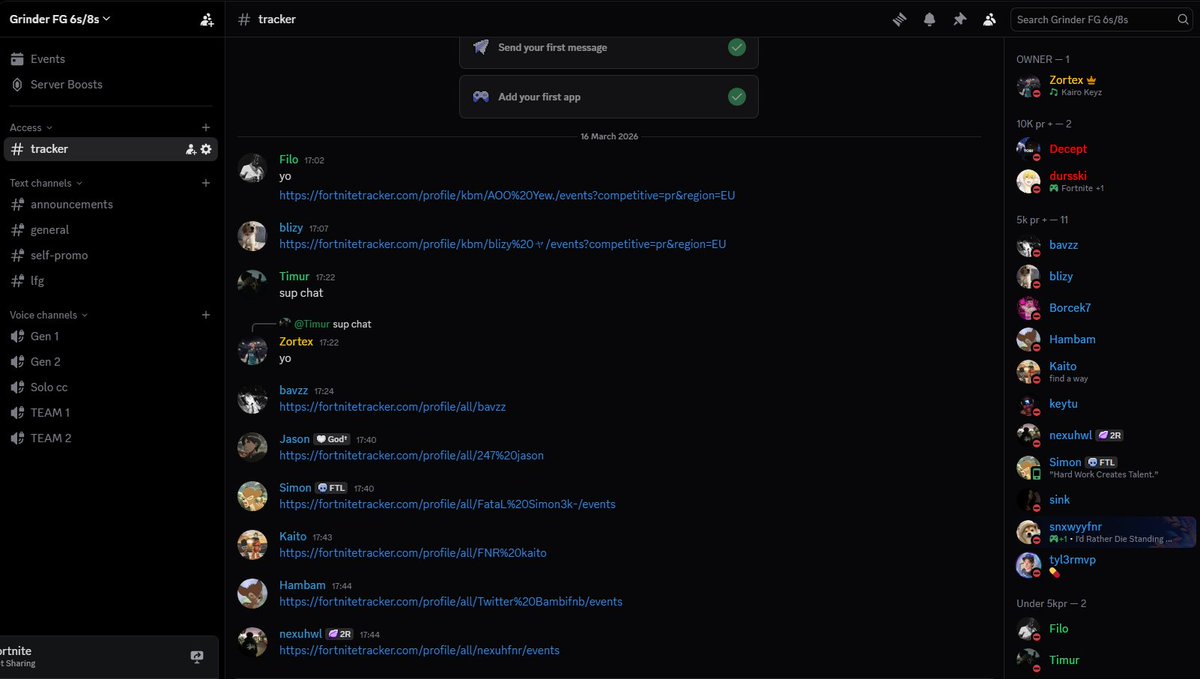Open the bavzz fortnitetracker profile link
Viewport: 1200px width, 679px height.
tap(392, 407)
